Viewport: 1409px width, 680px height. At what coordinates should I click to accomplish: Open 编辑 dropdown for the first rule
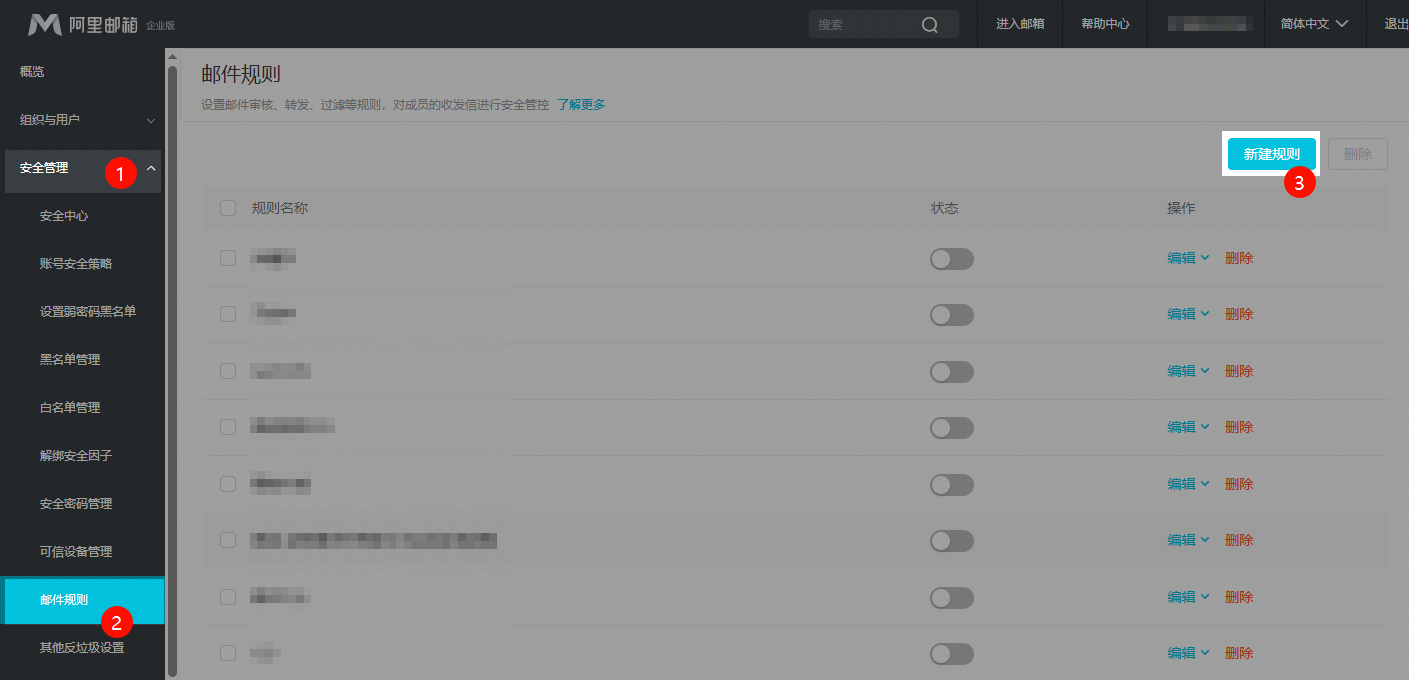point(1188,258)
